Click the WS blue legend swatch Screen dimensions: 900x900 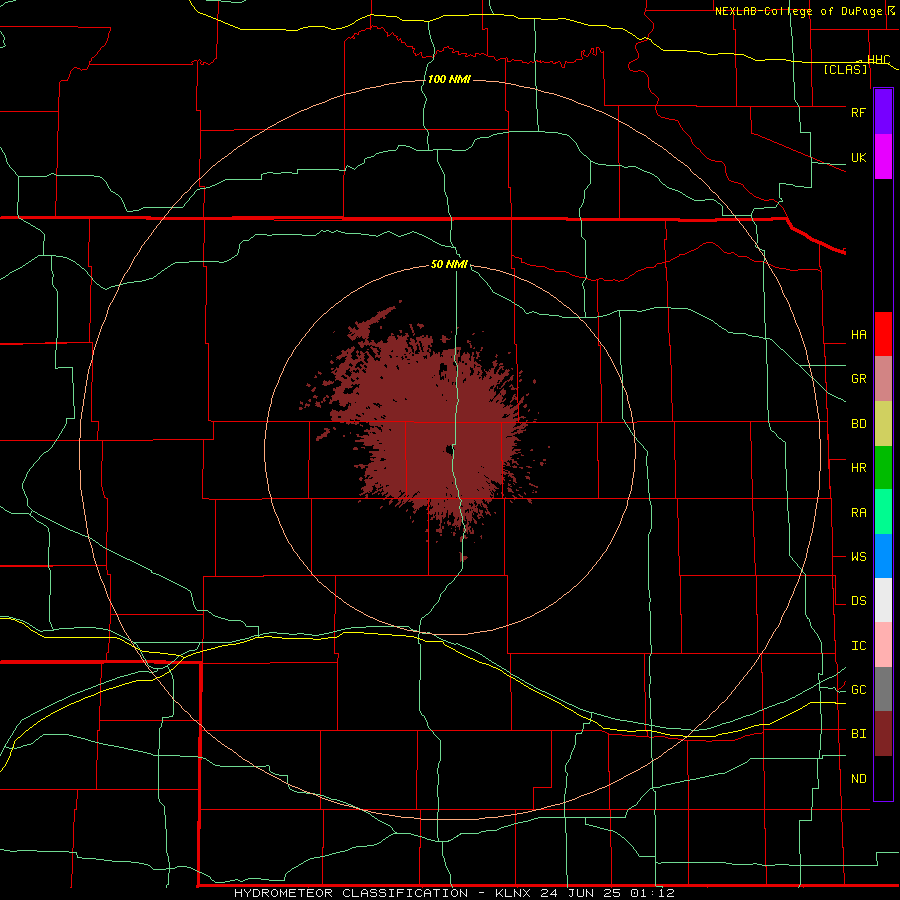[883, 556]
